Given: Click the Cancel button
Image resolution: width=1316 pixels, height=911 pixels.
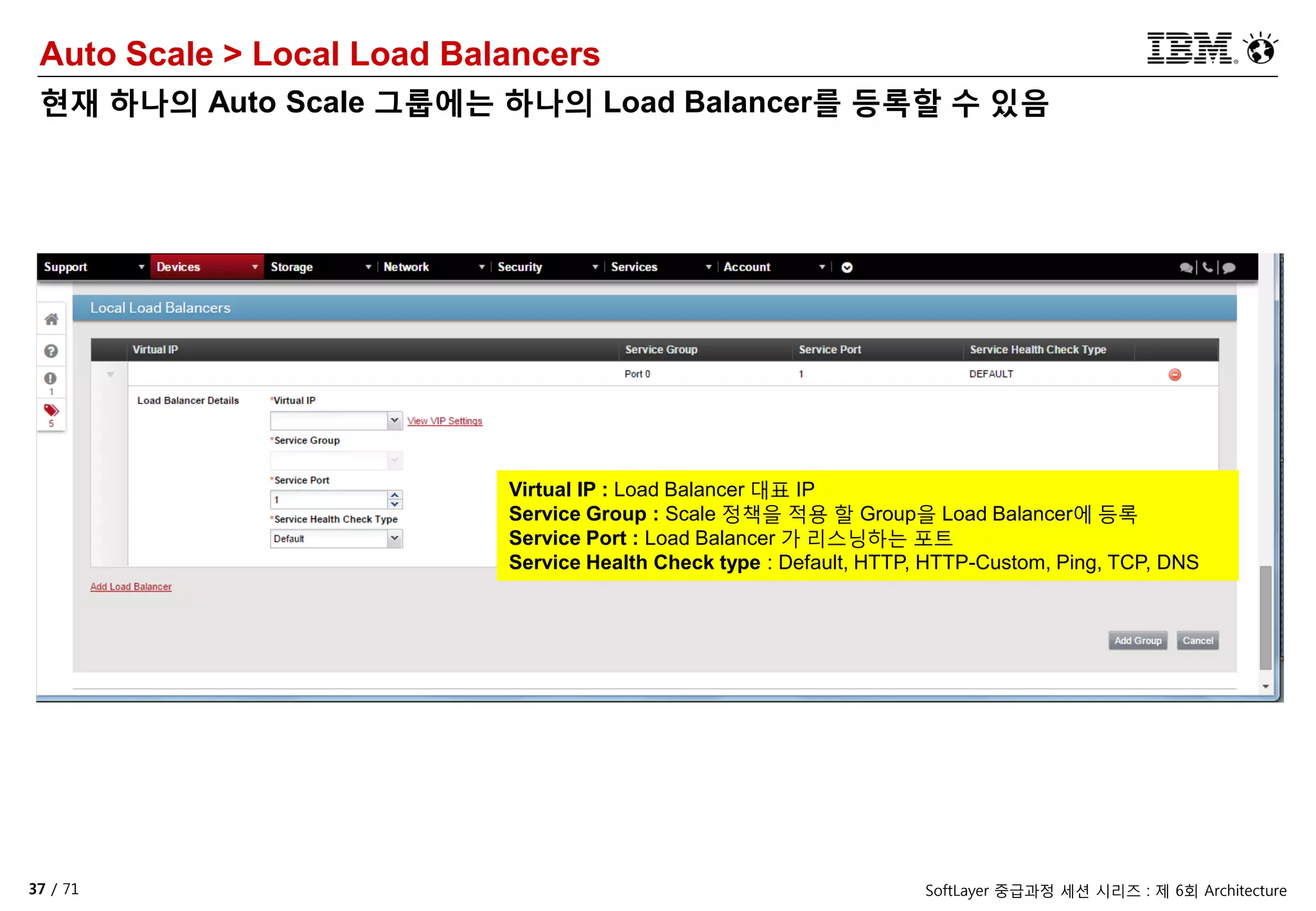Looking at the screenshot, I should point(1198,641).
